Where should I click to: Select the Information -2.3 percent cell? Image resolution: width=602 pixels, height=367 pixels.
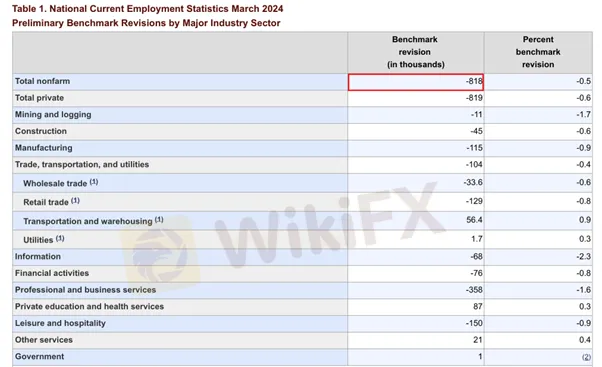tap(583, 256)
